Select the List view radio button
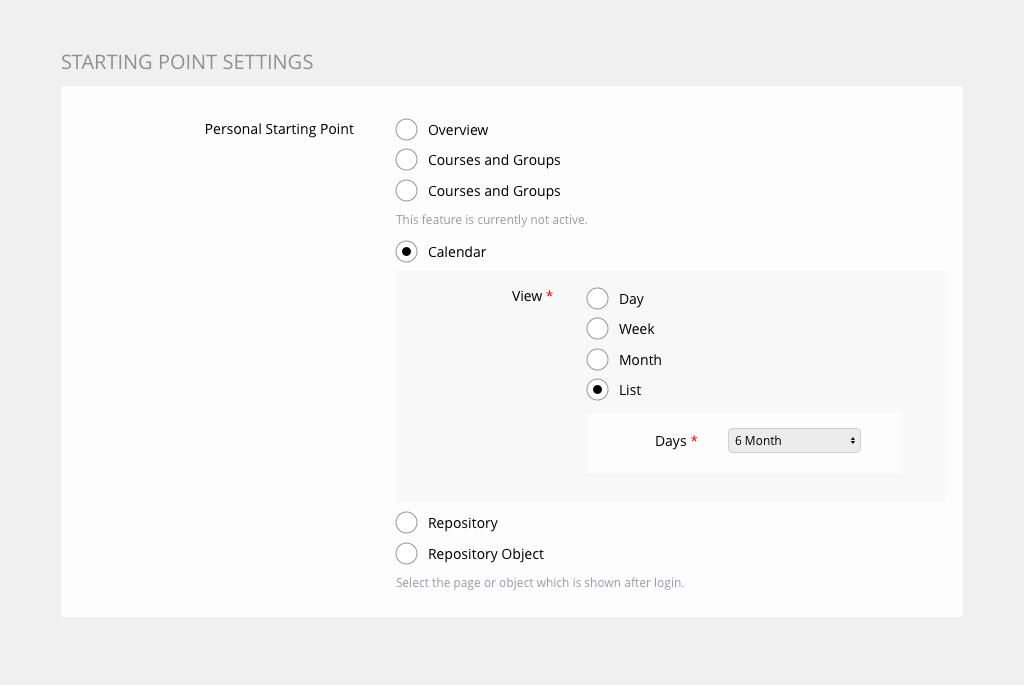Viewport: 1024px width, 685px height. click(x=597, y=390)
